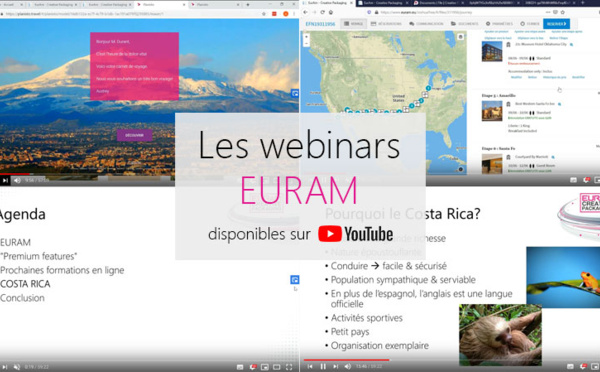Open the browser page actions menu
Screen dimensions: 600x372
coord(548,12)
